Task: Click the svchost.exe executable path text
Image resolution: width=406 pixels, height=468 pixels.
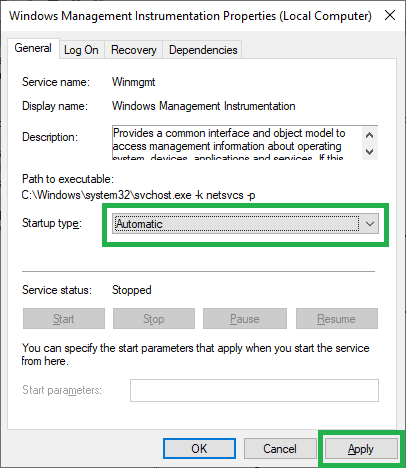Action: pos(138,195)
